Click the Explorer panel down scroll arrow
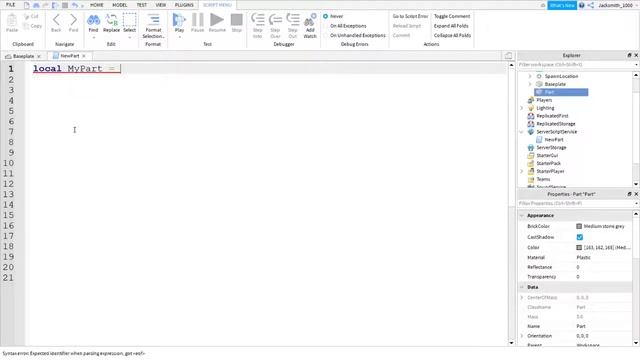 point(636,184)
